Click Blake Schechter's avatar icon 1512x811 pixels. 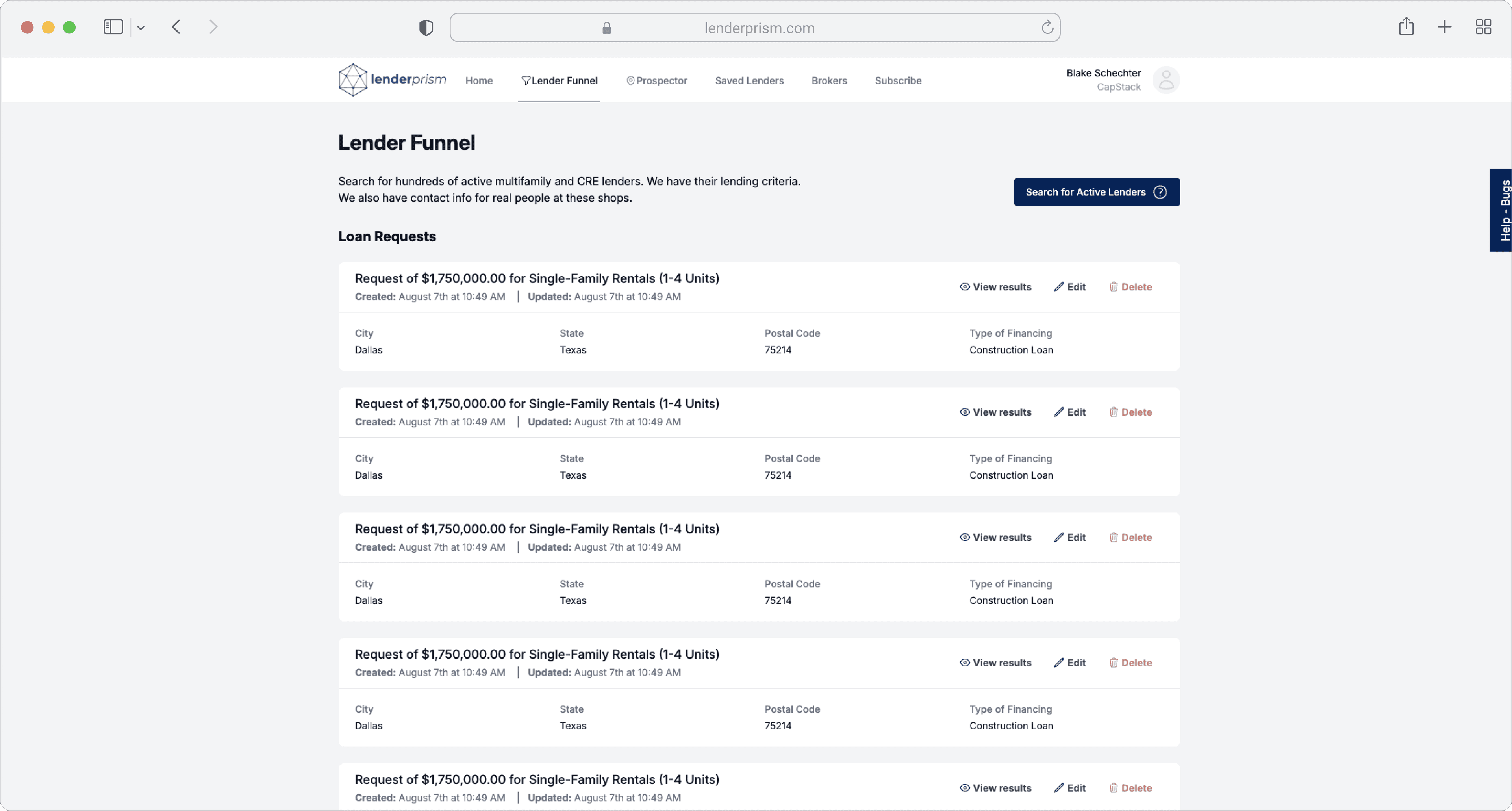coord(1165,80)
